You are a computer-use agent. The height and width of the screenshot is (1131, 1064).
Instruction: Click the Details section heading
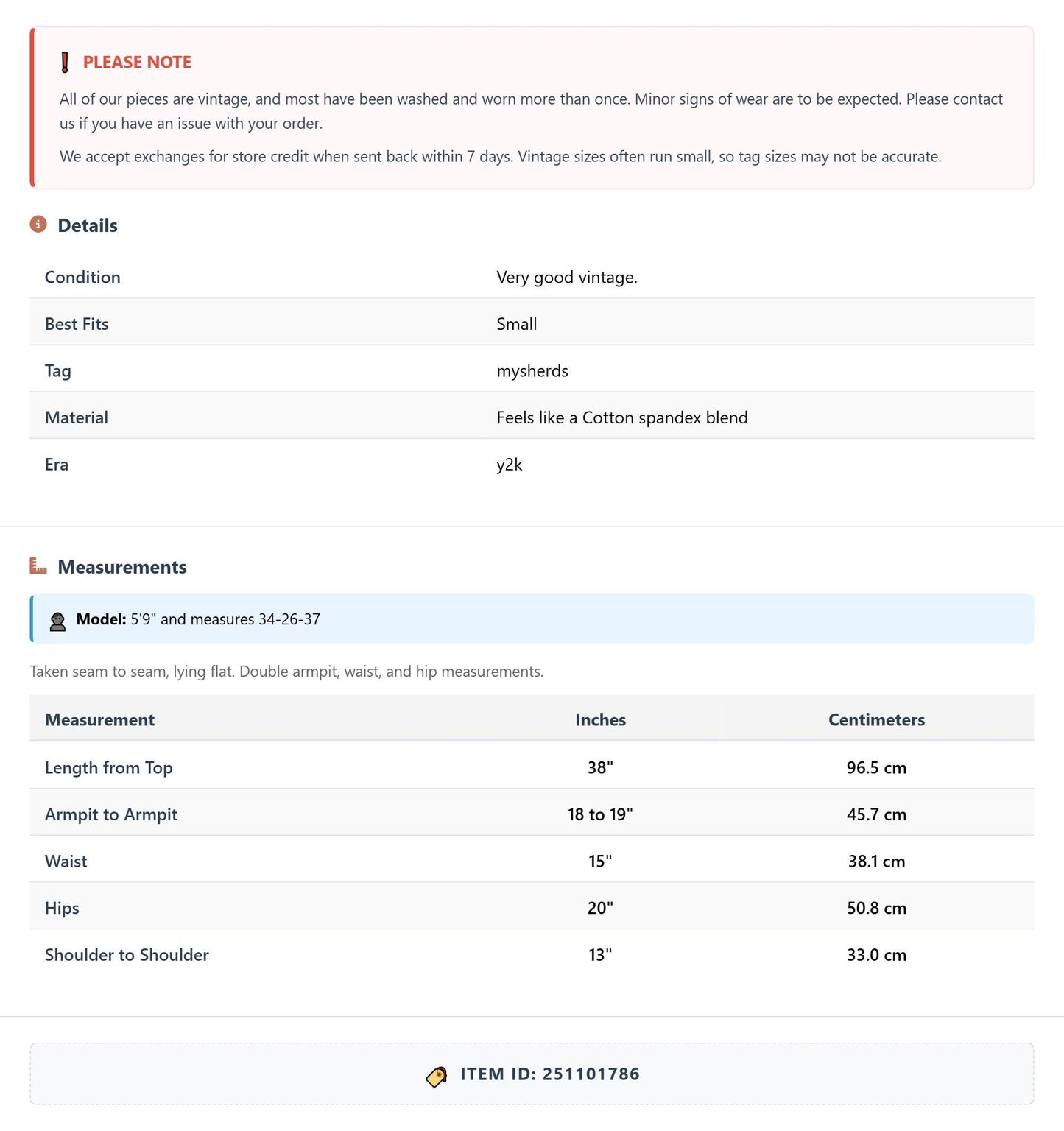click(88, 225)
